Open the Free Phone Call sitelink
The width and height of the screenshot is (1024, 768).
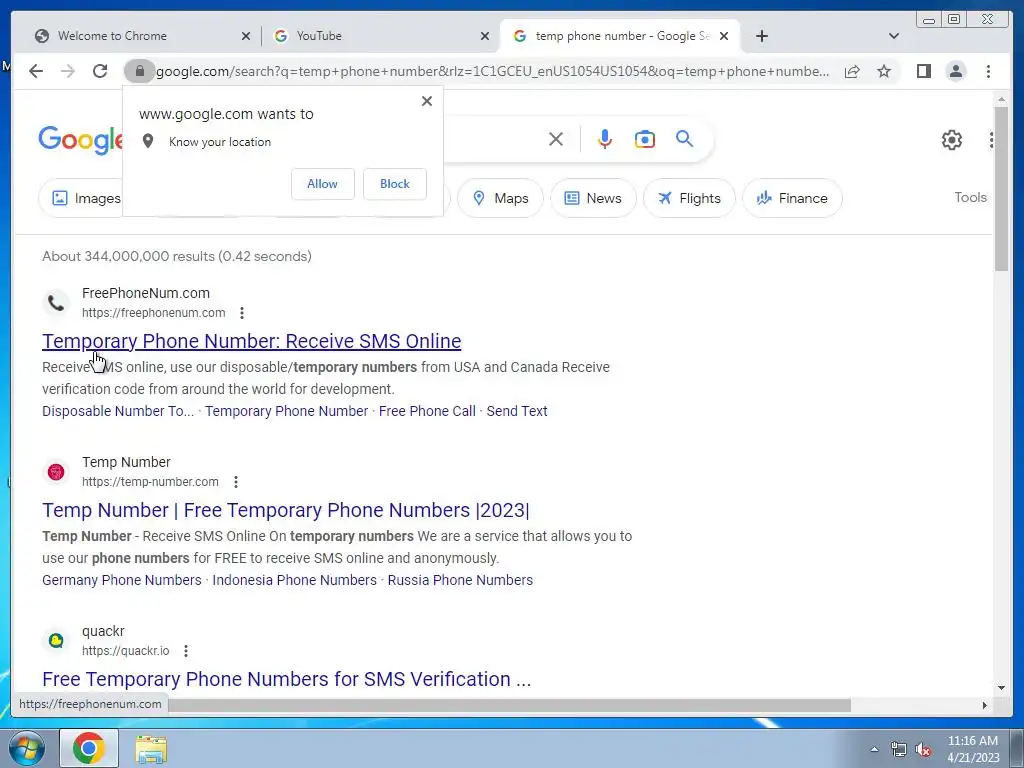427,411
